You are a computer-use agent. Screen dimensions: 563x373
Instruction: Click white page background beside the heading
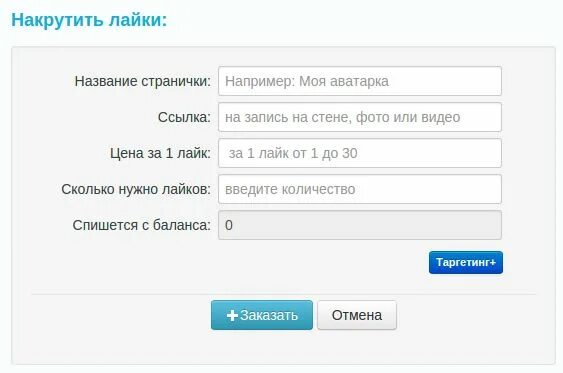[359, 20]
